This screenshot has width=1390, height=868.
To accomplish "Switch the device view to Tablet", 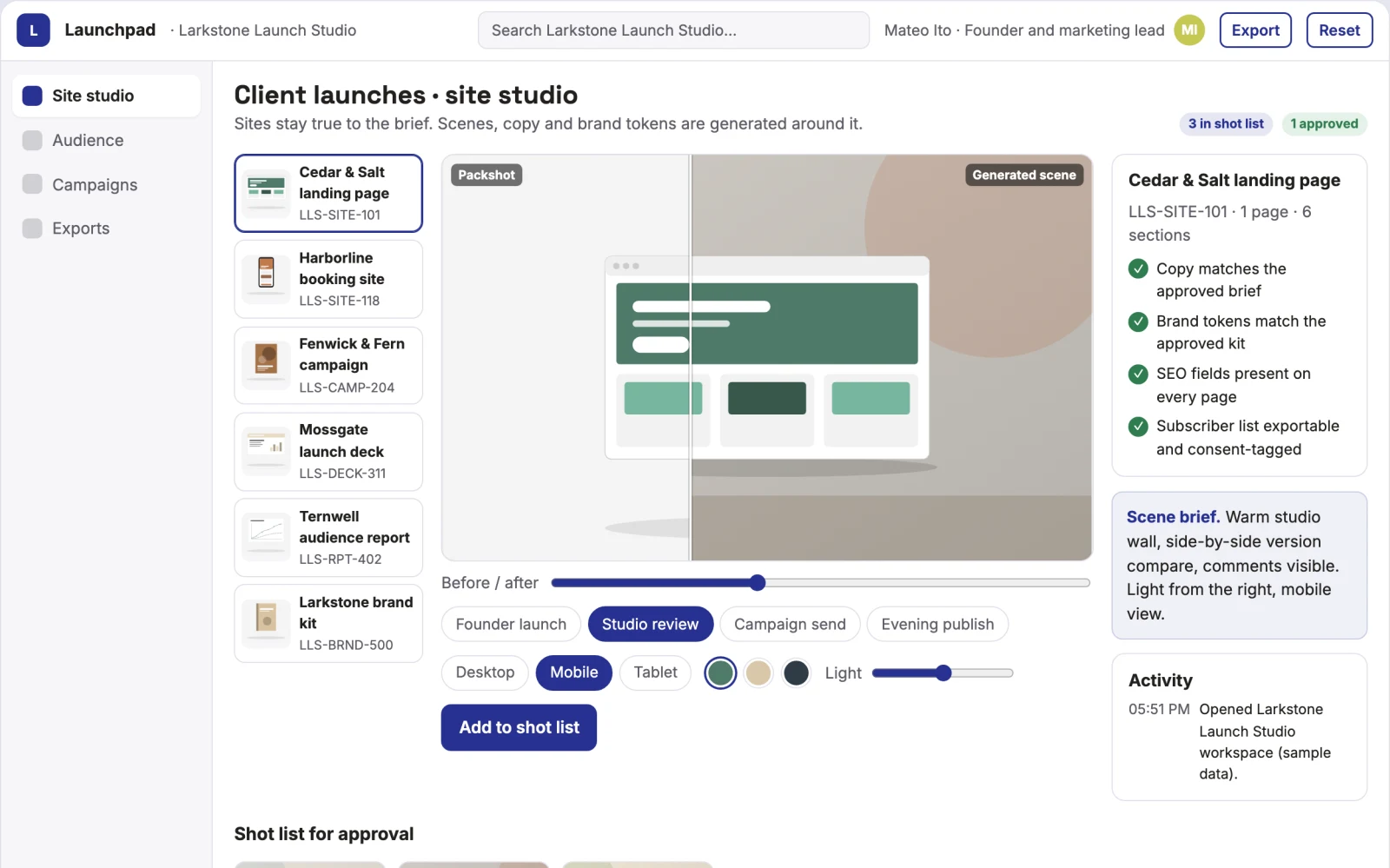I will click(x=655, y=673).
